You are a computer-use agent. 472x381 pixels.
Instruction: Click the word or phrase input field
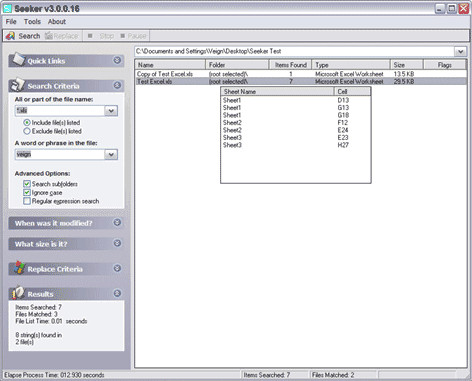[x=60, y=154]
